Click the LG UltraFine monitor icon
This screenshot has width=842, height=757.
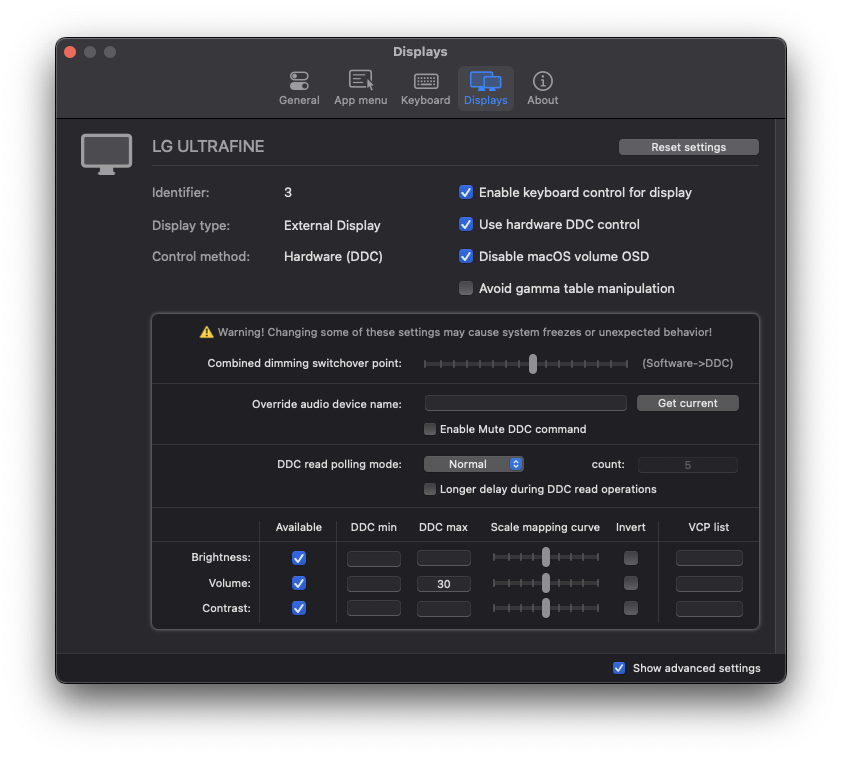tap(106, 154)
